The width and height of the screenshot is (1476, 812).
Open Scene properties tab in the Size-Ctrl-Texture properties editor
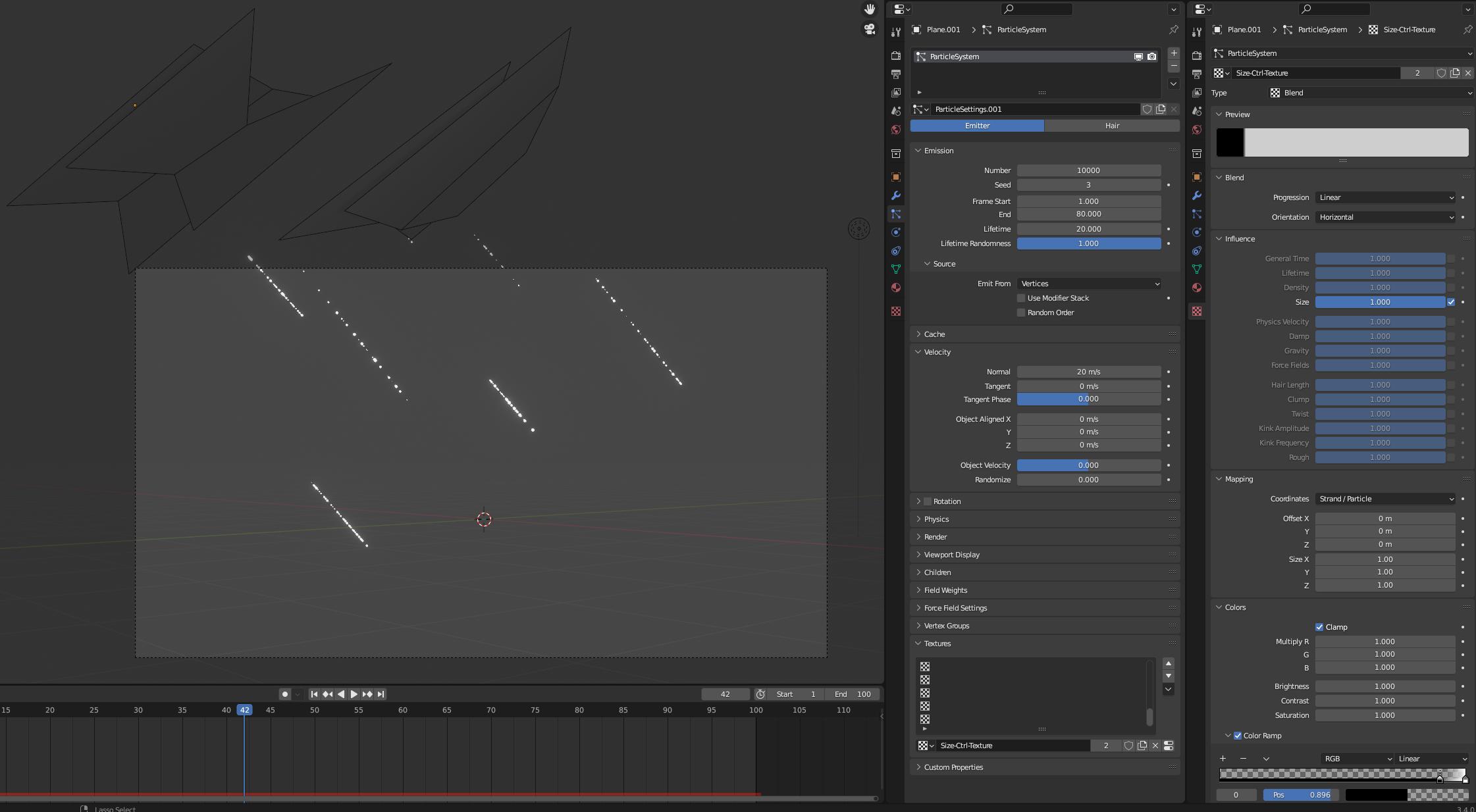point(1196,111)
